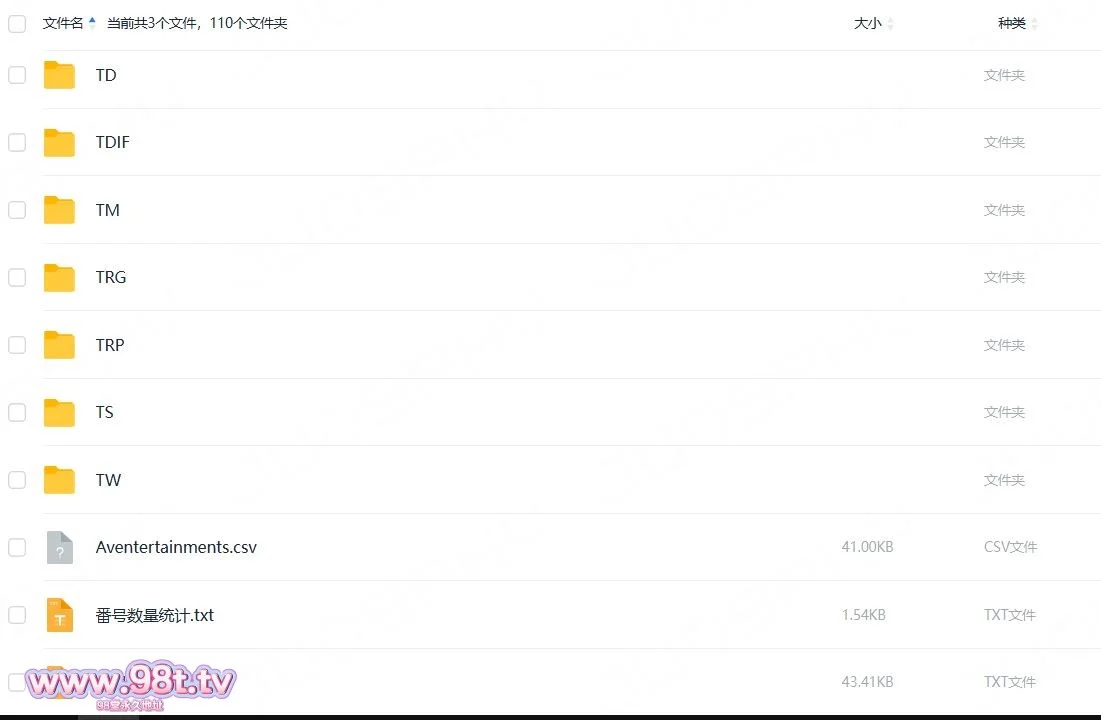The image size is (1101, 720).
Task: Sort by 种类 column arrows
Action: tap(1034, 24)
